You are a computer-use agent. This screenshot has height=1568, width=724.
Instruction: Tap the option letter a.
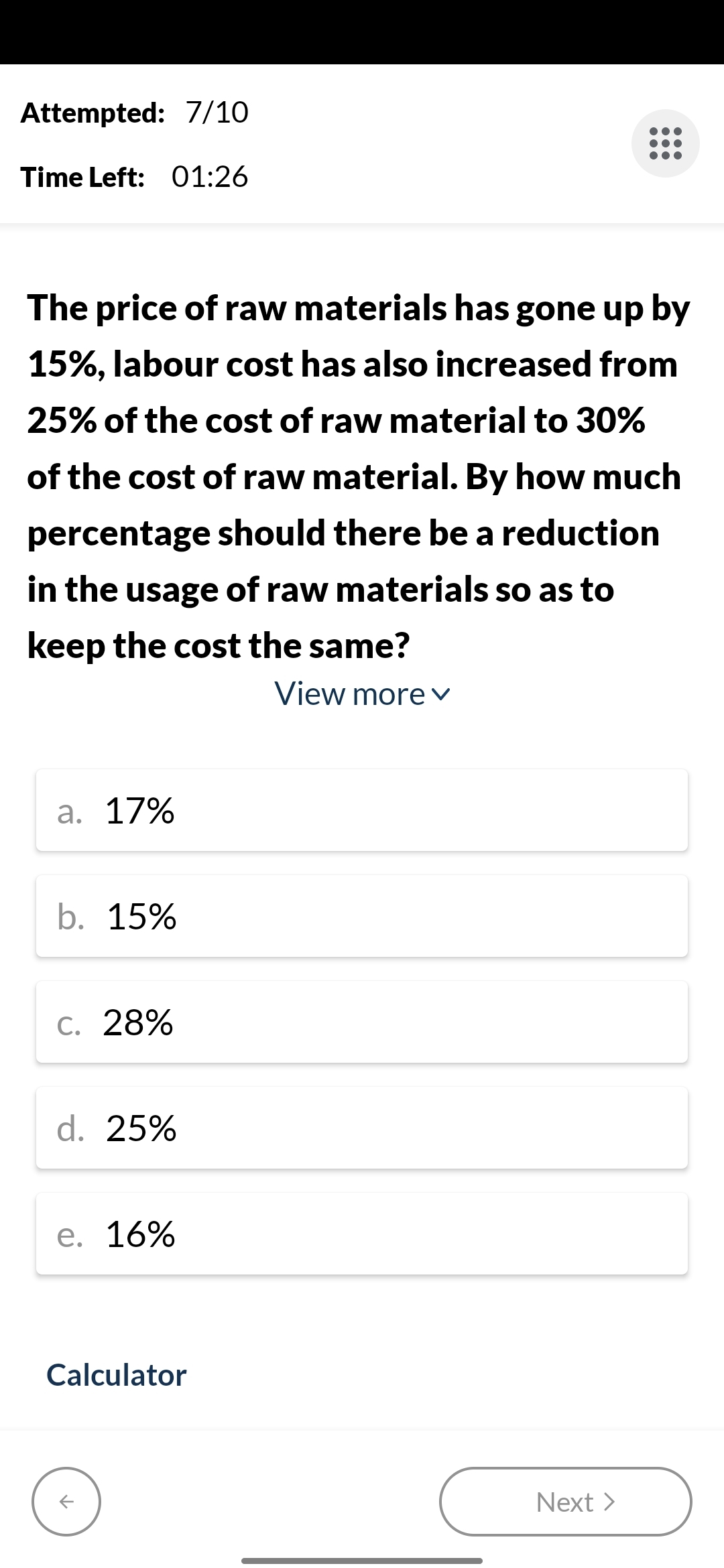[69, 811]
